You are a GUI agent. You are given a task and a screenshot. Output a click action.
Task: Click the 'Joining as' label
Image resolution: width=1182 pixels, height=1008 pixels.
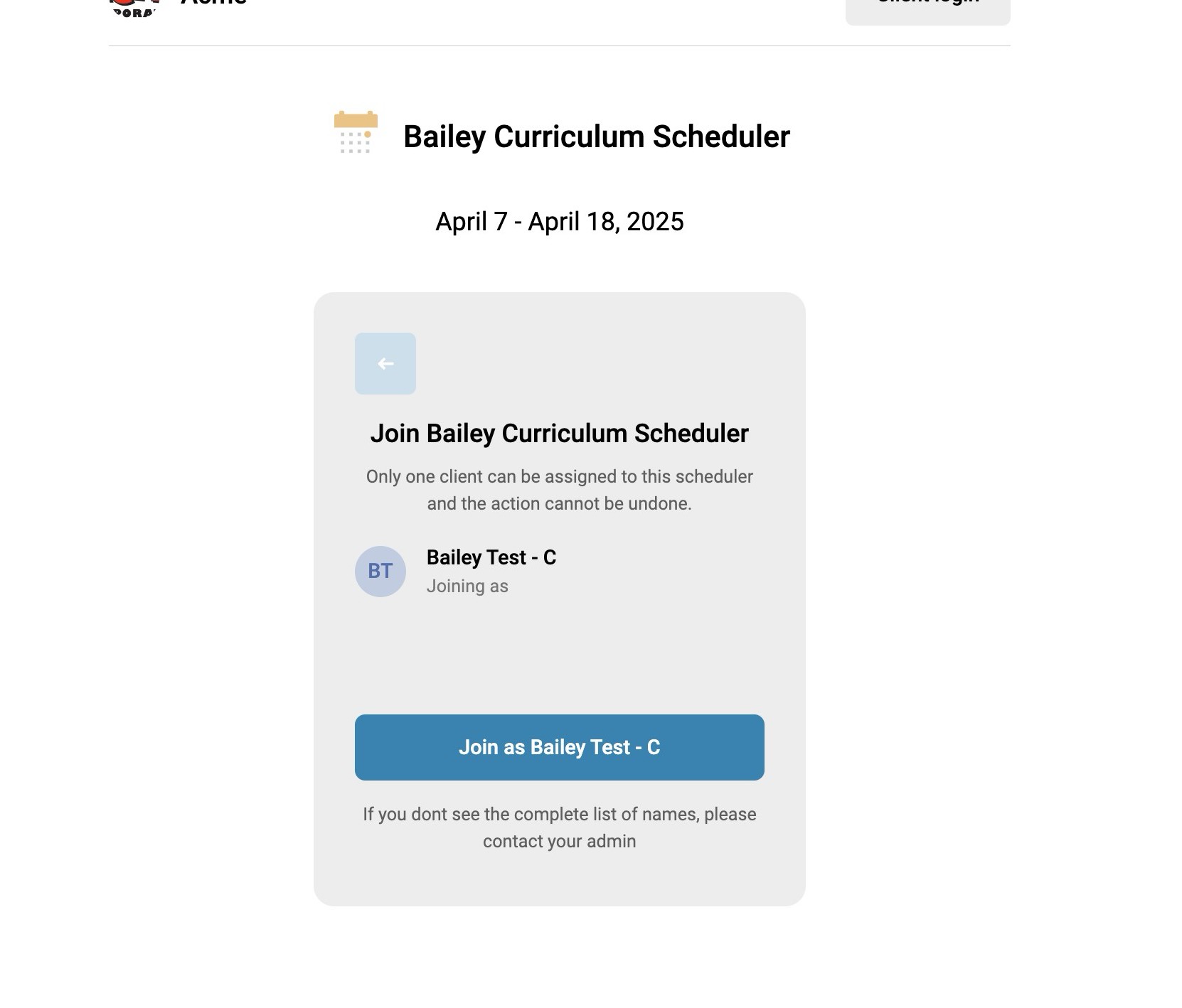pos(467,586)
